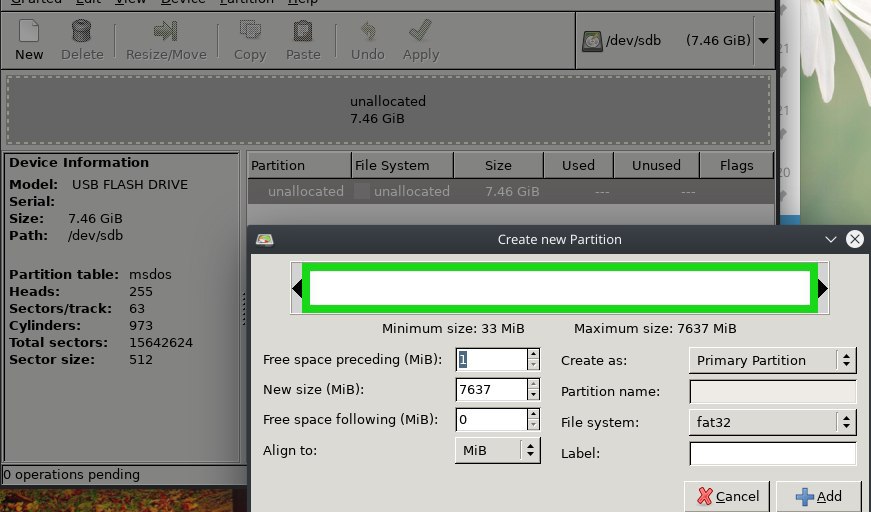
Task: Decrease Free space preceding value
Action: (533, 365)
